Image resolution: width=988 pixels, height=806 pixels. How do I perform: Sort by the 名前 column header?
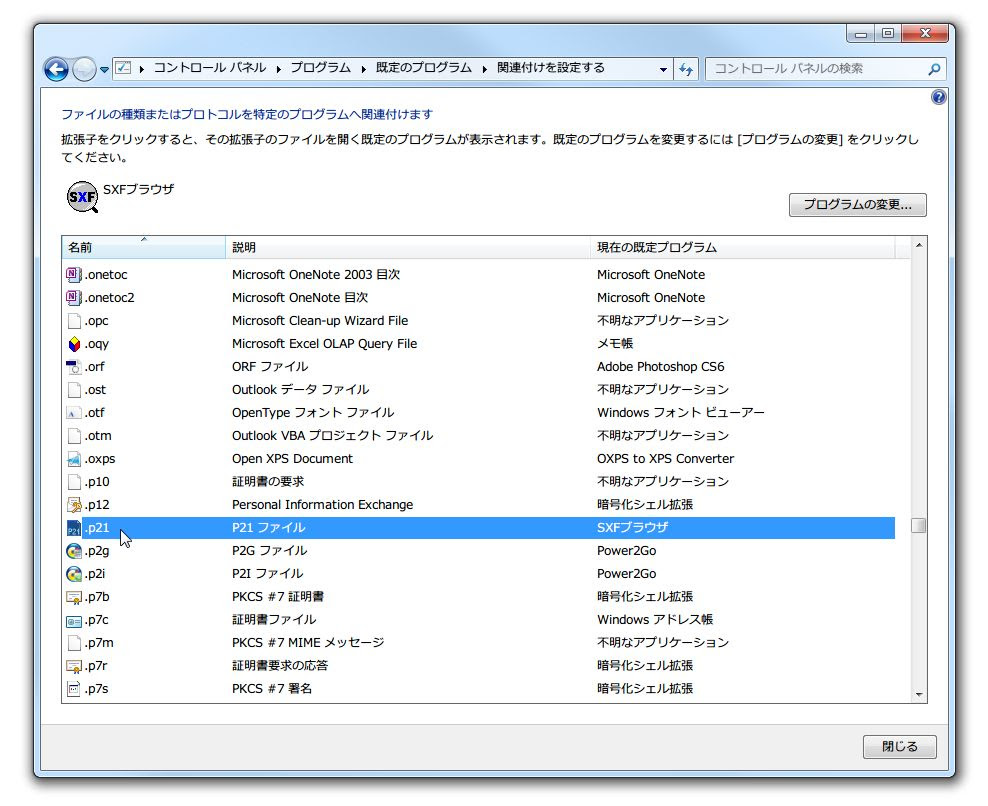(144, 247)
